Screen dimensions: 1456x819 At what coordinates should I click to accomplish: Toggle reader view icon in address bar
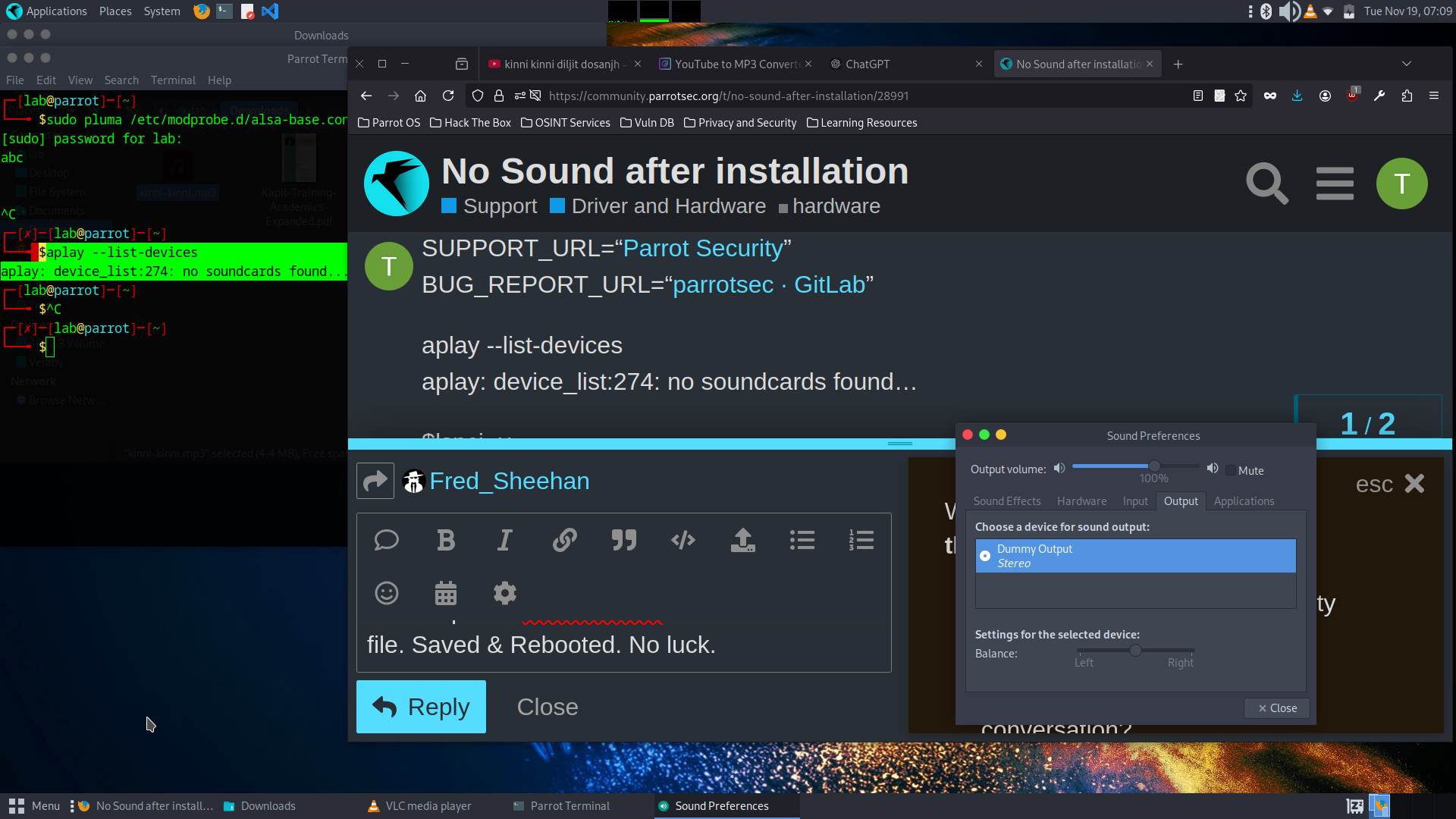(1198, 96)
